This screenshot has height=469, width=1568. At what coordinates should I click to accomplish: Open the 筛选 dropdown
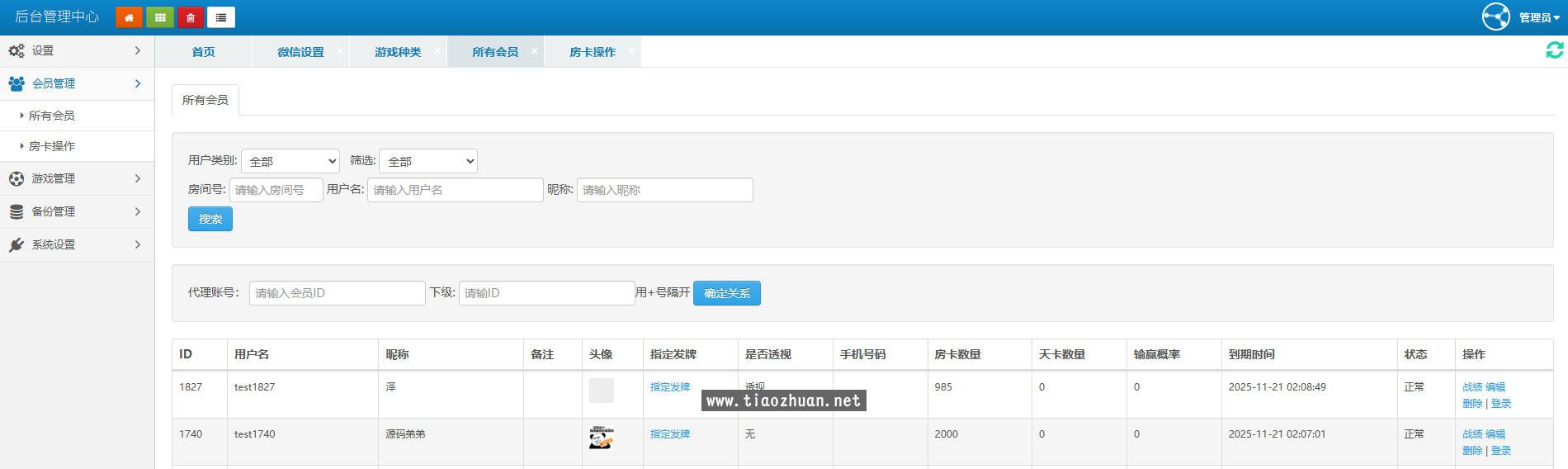[427, 161]
